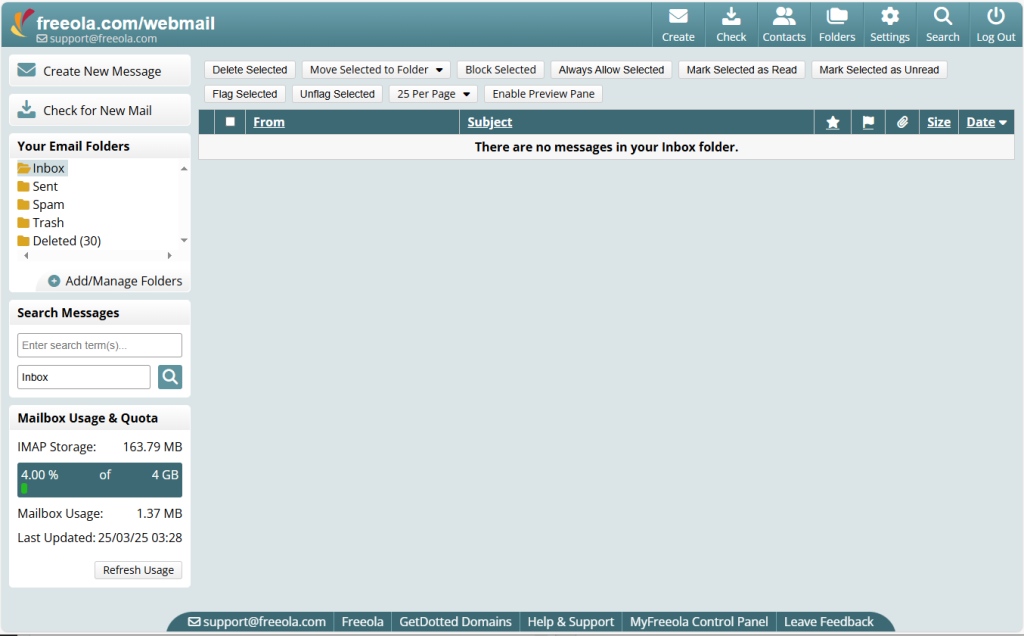Open the Folders manager icon

(837, 23)
